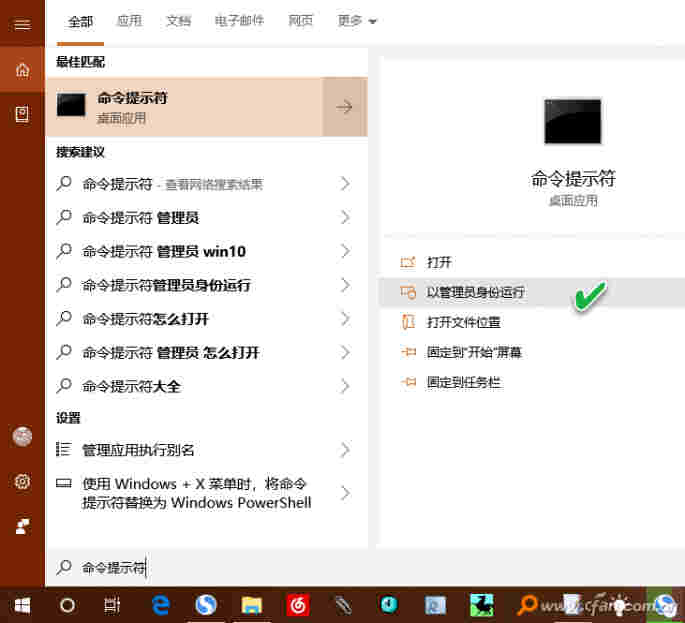The height and width of the screenshot is (623, 685).
Task: Click the folder icon for 打开文件位置
Action: click(x=408, y=322)
